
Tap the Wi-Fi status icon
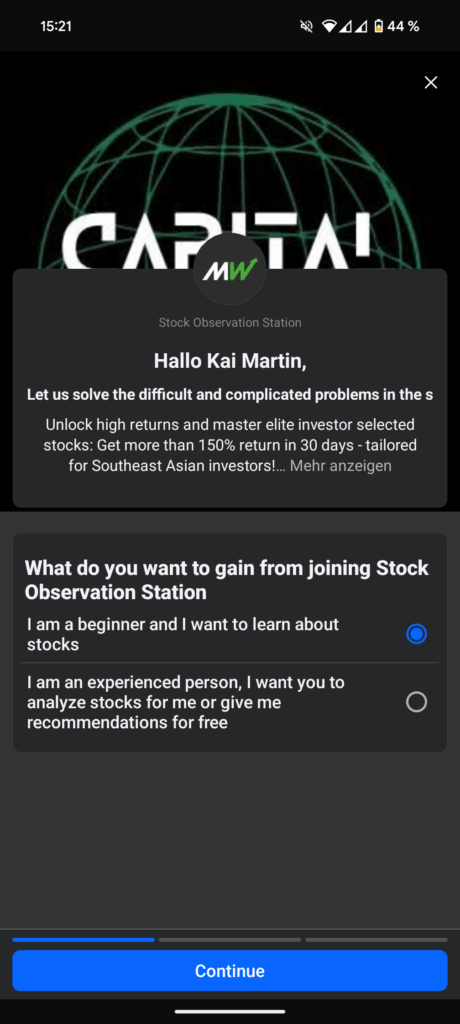click(x=329, y=27)
